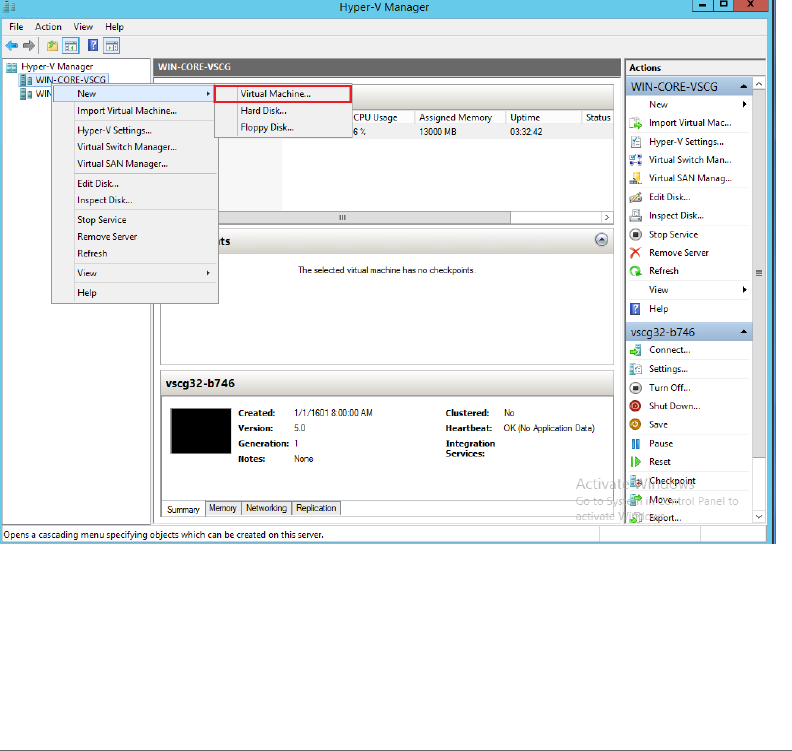Select Virtual SAN Manager... in context menu

(135, 164)
